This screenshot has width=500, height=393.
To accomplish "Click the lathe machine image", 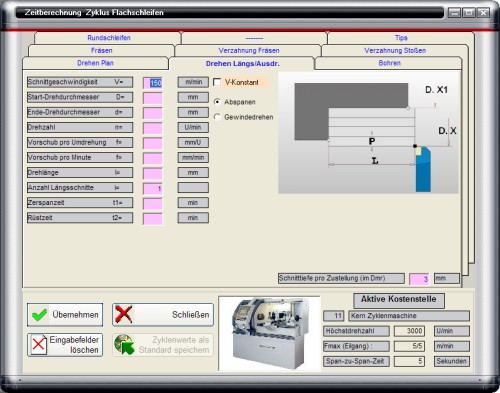I will 269,333.
